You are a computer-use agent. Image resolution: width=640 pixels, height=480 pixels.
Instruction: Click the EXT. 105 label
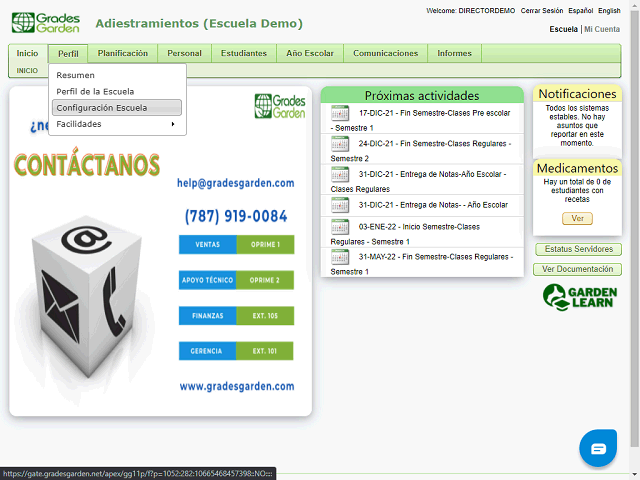[265, 316]
